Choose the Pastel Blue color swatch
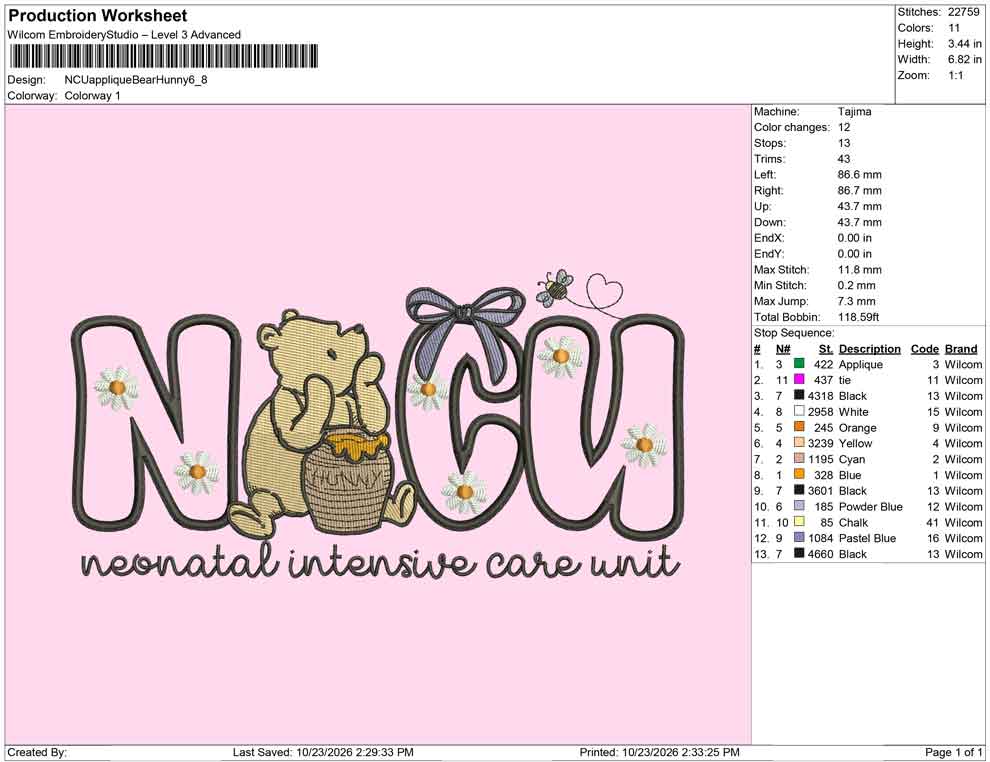 tap(799, 537)
